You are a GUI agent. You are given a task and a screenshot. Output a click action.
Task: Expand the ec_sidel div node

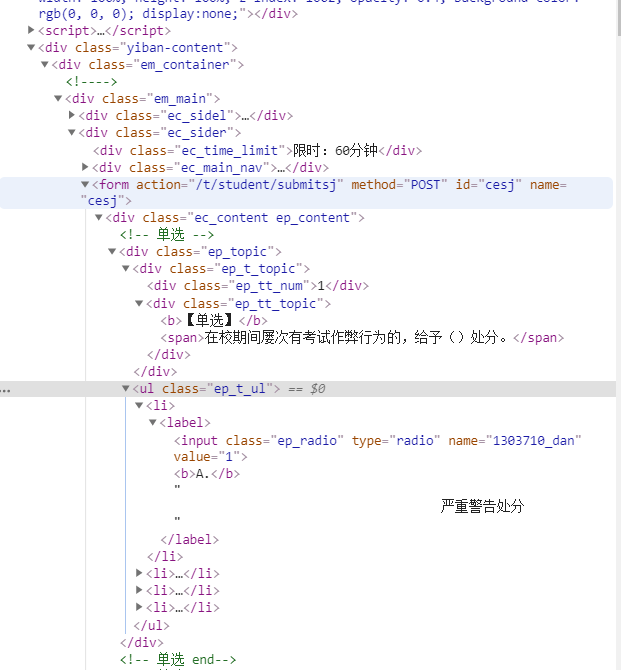[72, 115]
